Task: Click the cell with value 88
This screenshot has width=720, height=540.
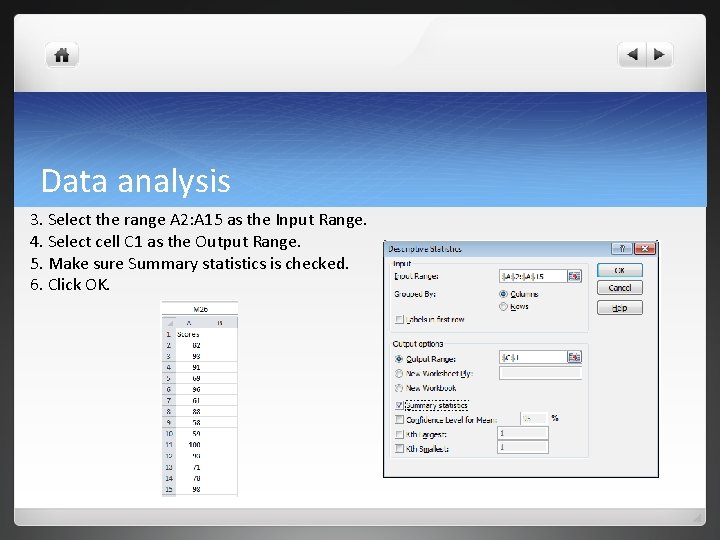Action: pyautogui.click(x=189, y=411)
